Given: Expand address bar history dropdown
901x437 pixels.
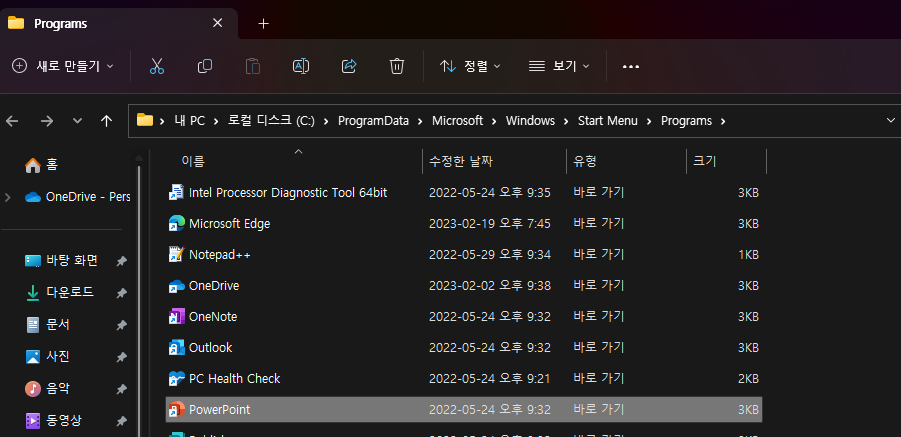Looking at the screenshot, I should pyautogui.click(x=891, y=121).
